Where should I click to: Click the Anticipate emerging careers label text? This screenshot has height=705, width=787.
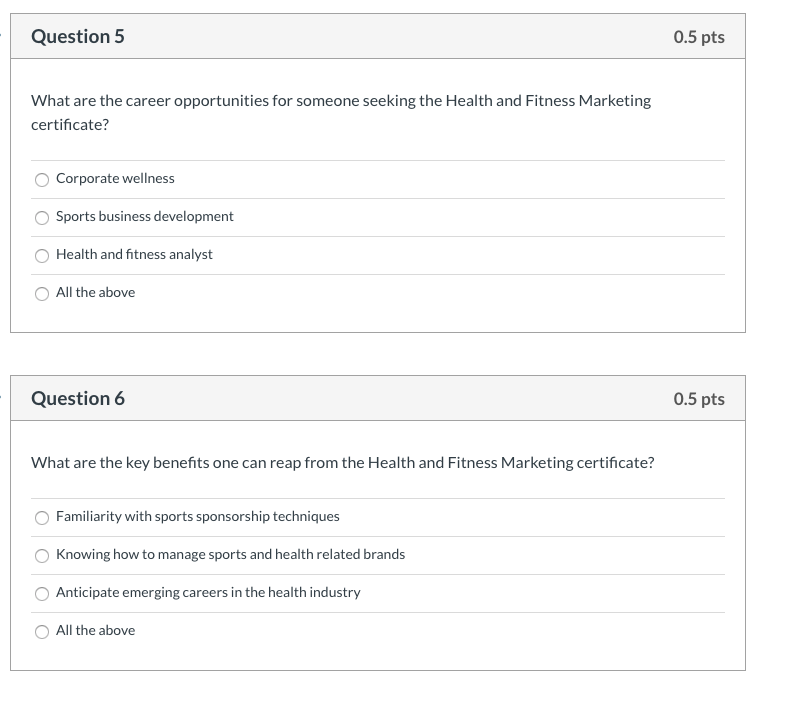pos(208,593)
